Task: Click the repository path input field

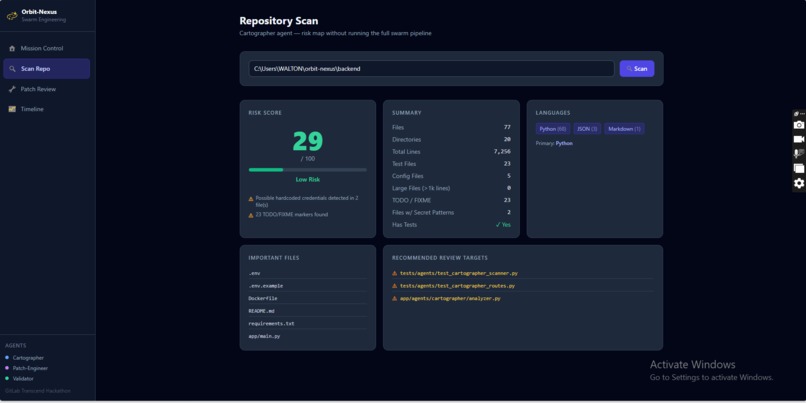Action: [x=431, y=68]
